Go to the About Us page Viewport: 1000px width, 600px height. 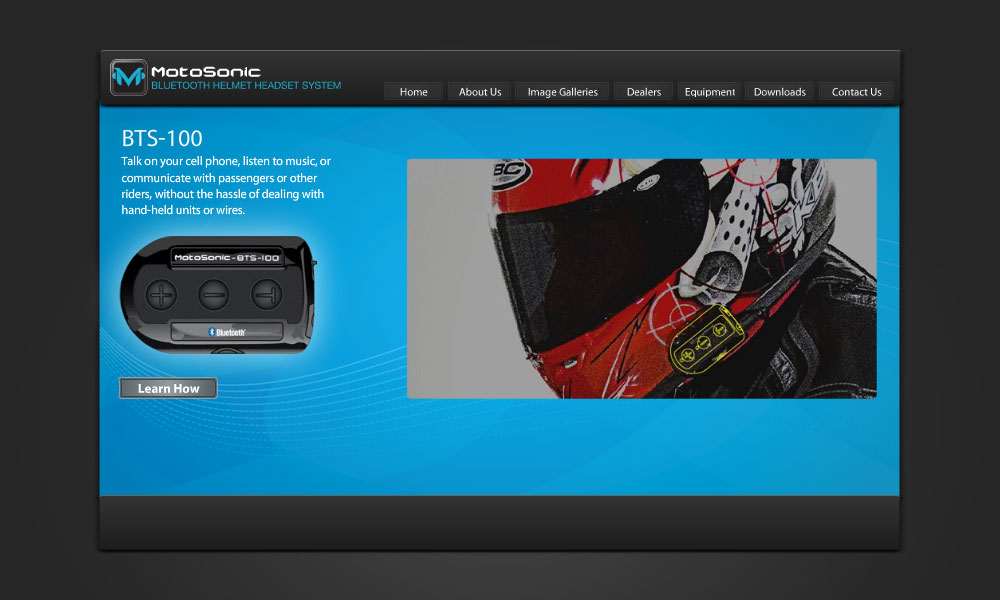(x=480, y=92)
